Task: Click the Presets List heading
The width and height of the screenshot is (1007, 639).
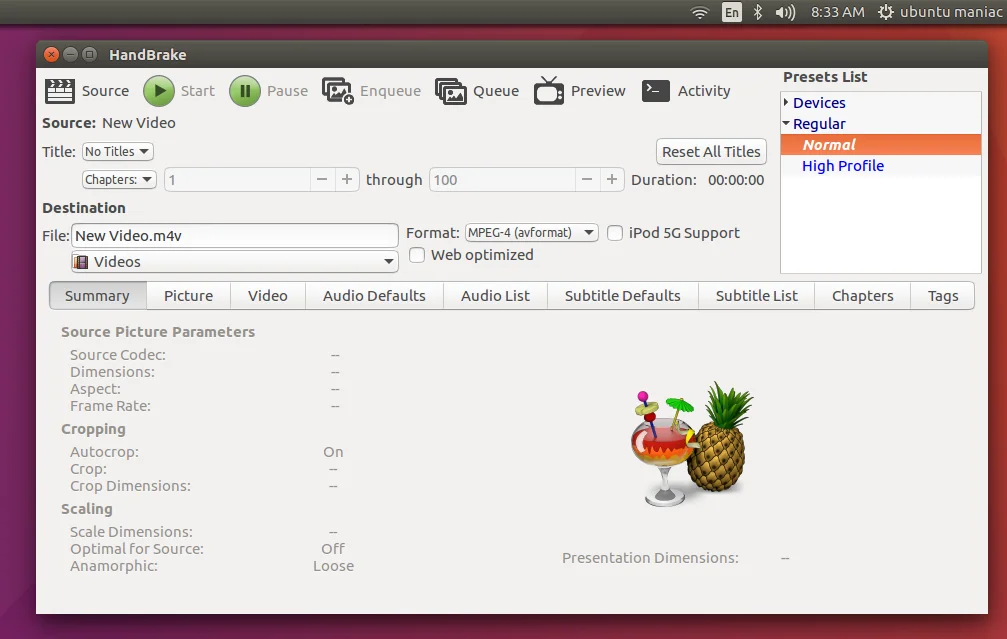Action: tap(825, 77)
